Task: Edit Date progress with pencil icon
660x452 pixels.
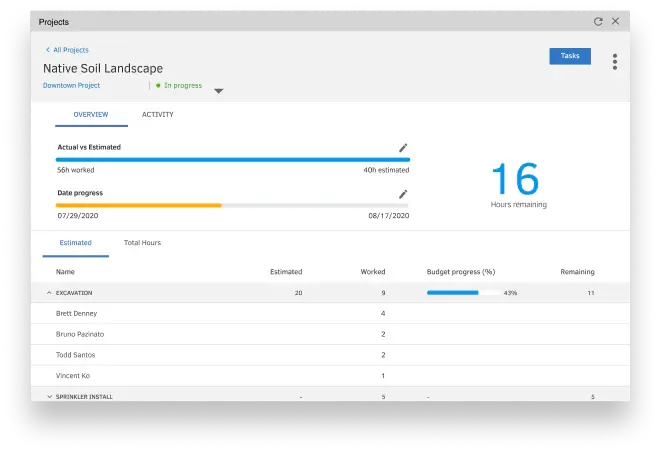Action: tap(403, 194)
